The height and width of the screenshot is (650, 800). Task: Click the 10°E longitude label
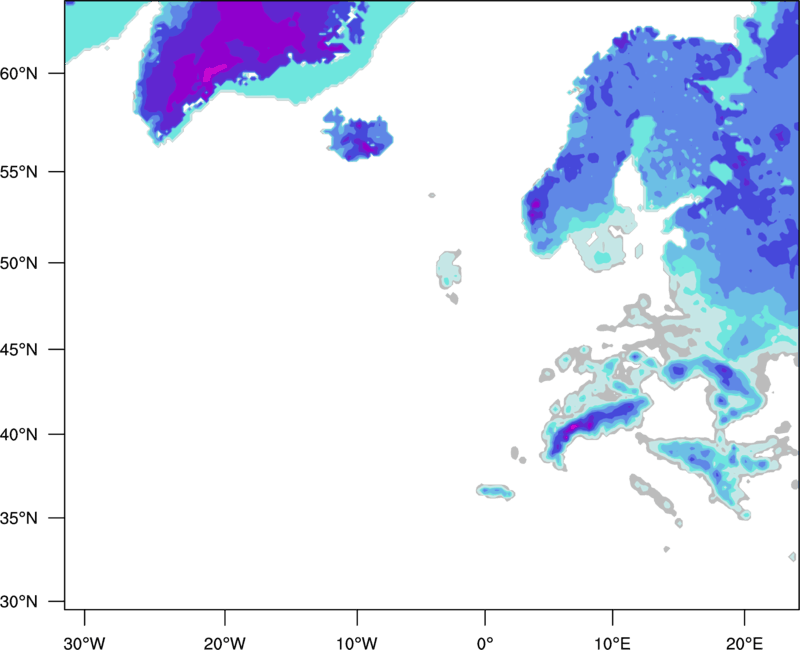612,643
